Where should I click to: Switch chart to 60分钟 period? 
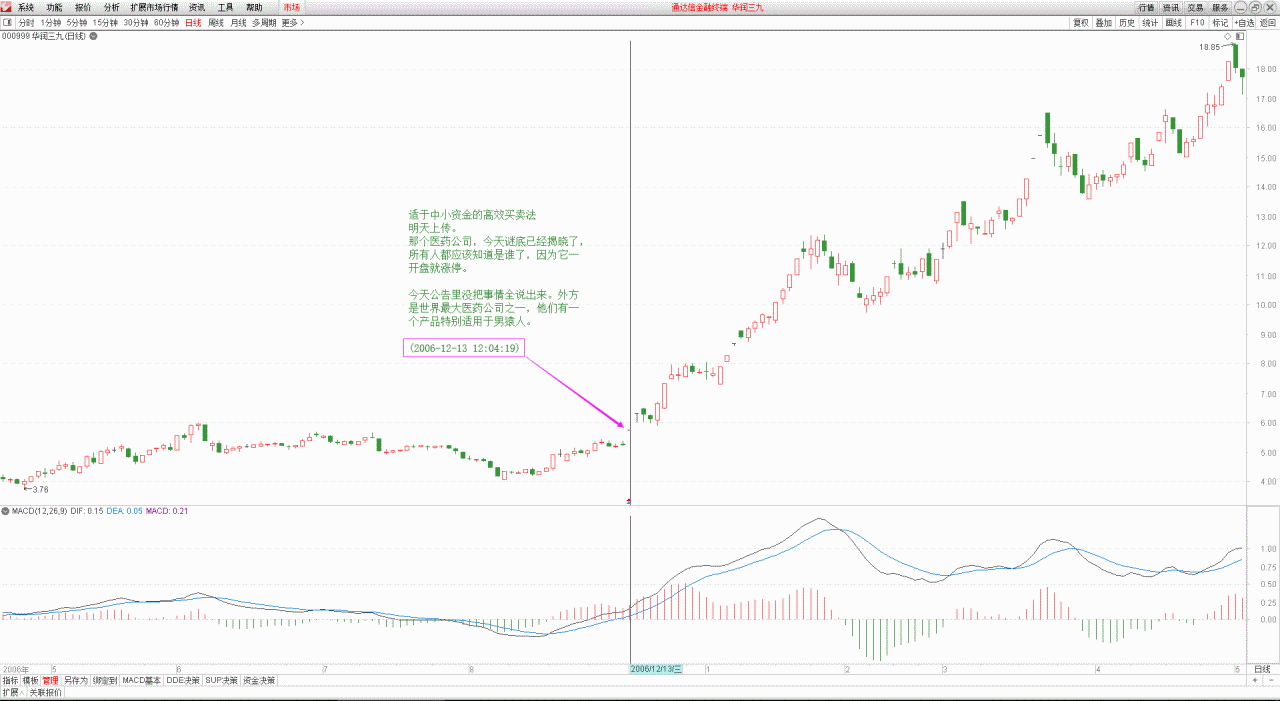point(166,22)
